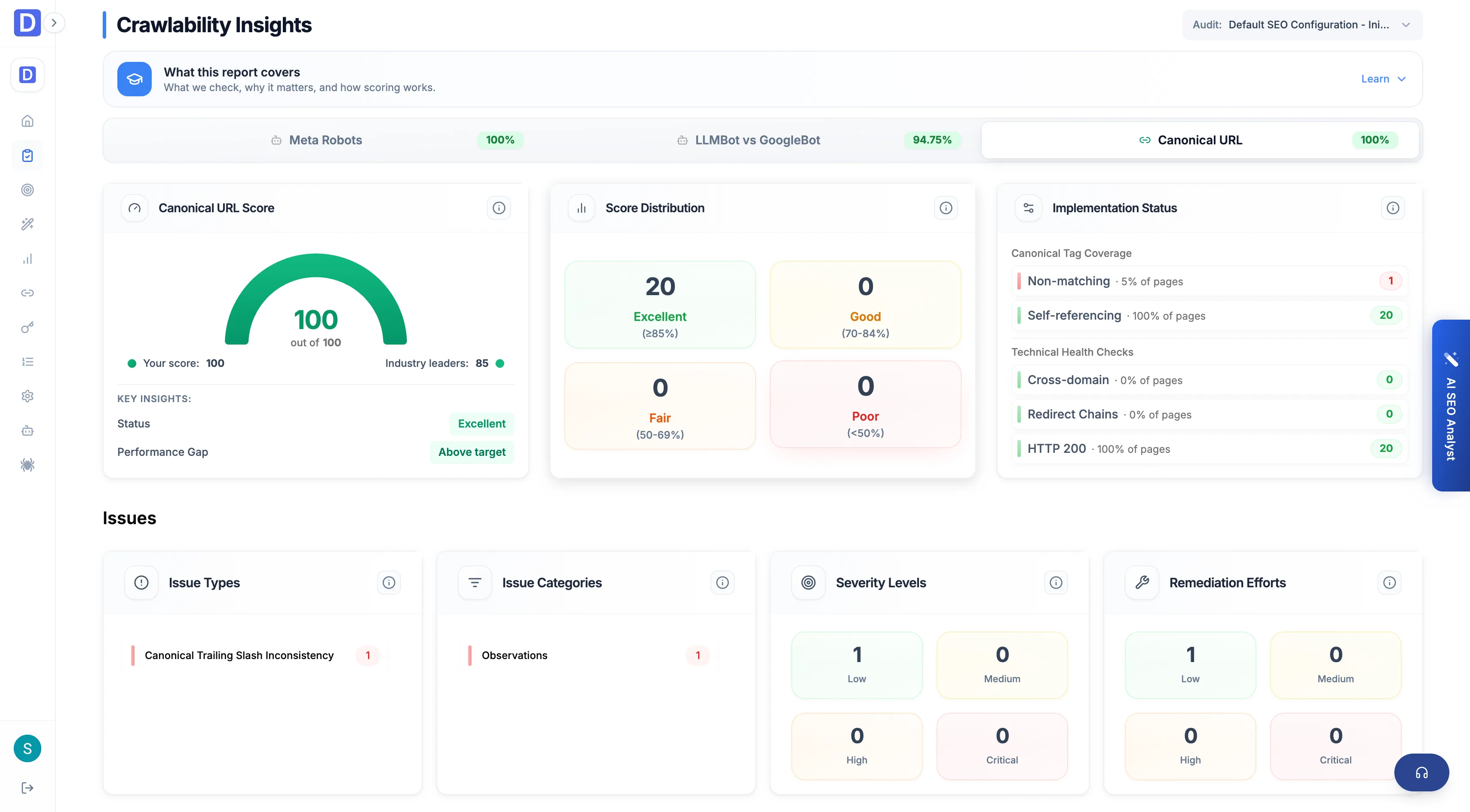The width and height of the screenshot is (1470, 812).
Task: Show info for Issue Categories
Action: 722,582
